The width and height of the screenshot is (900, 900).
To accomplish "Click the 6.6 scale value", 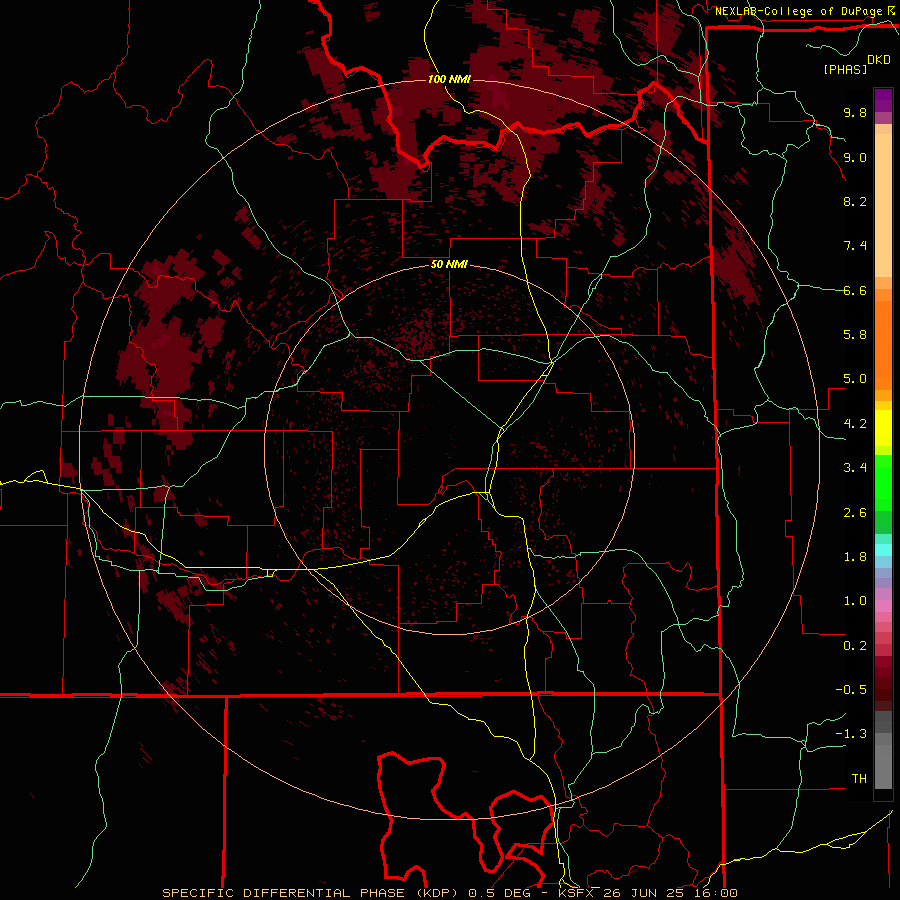I will point(855,290).
